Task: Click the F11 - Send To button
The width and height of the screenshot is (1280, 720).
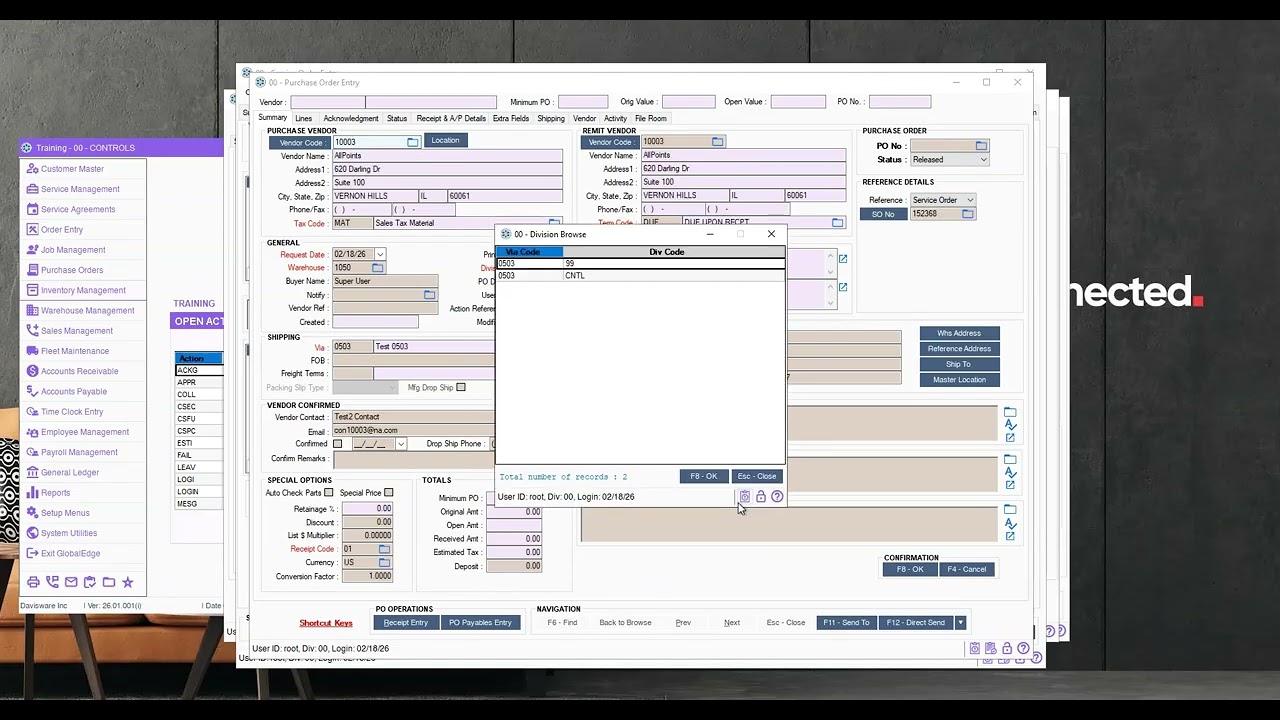Action: pos(846,623)
